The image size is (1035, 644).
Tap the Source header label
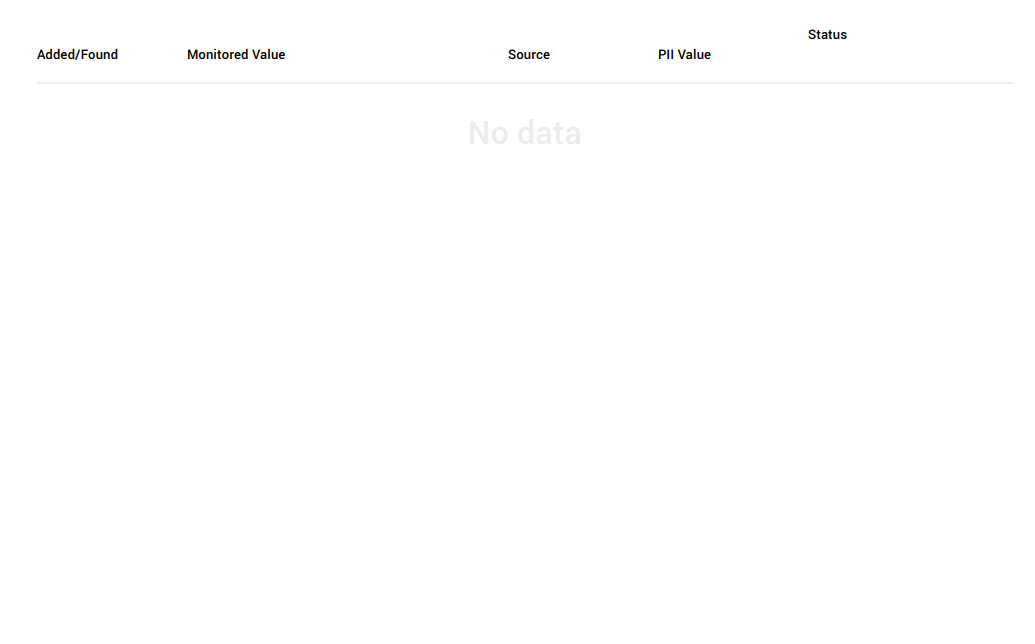tap(528, 55)
